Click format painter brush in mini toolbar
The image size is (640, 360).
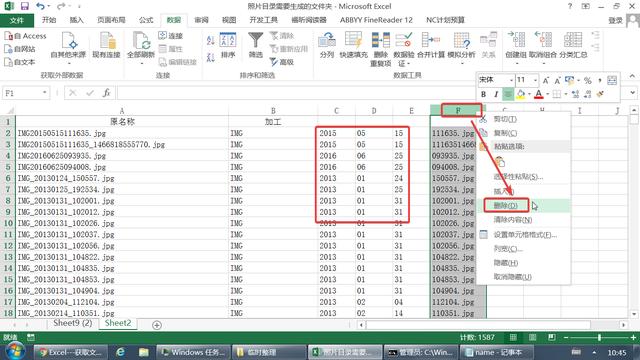(x=600, y=94)
